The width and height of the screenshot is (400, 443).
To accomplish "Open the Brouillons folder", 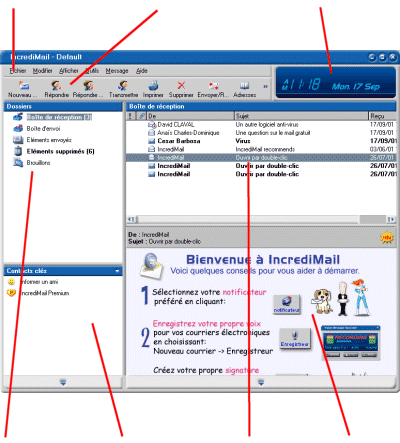I will [x=38, y=163].
